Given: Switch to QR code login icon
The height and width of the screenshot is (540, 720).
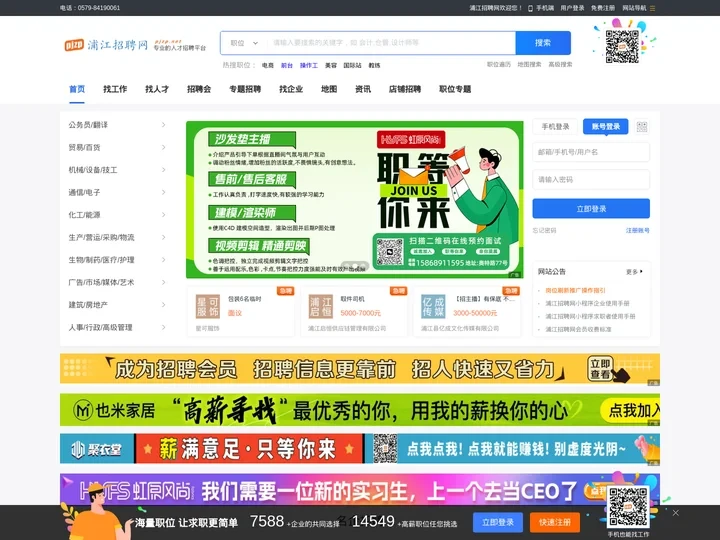Looking at the screenshot, I should click(x=642, y=127).
